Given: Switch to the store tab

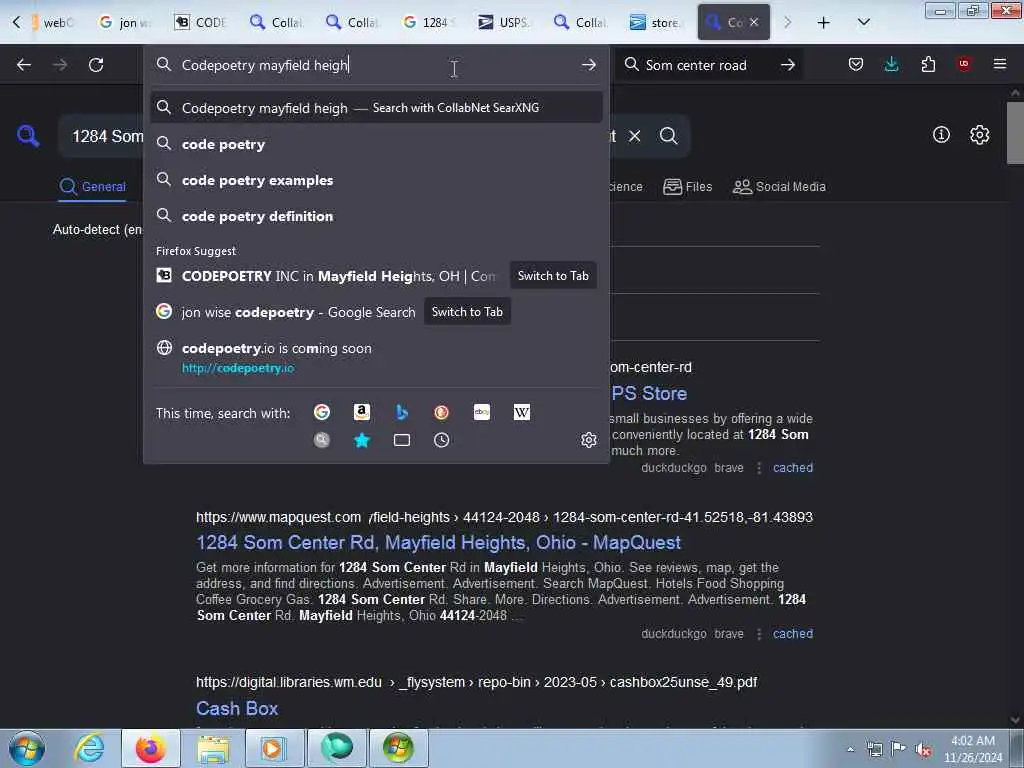Looking at the screenshot, I should tap(655, 22).
